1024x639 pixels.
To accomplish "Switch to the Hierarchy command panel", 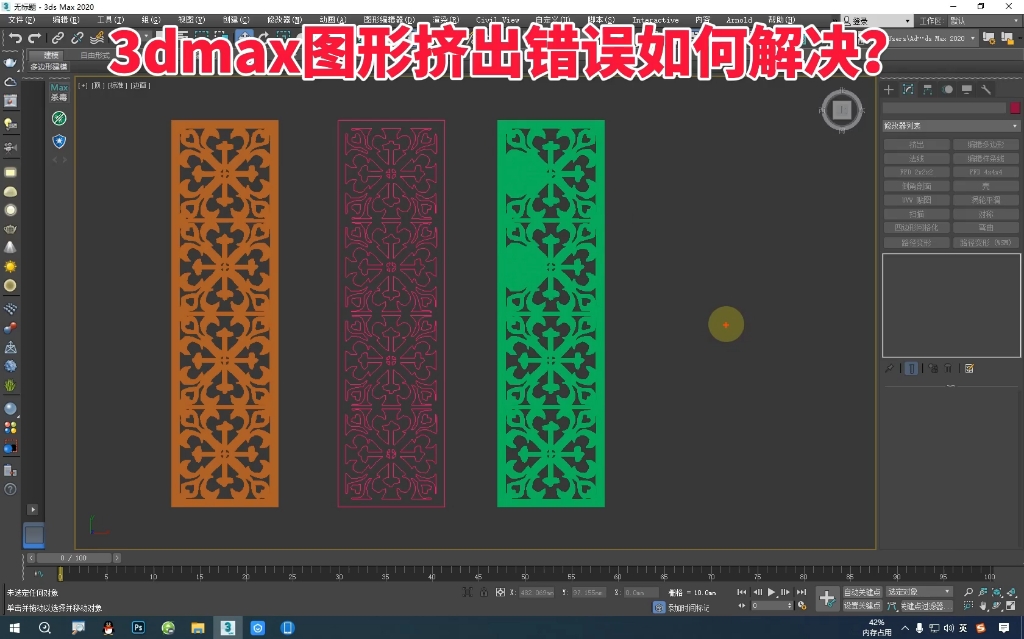I will [x=927, y=89].
